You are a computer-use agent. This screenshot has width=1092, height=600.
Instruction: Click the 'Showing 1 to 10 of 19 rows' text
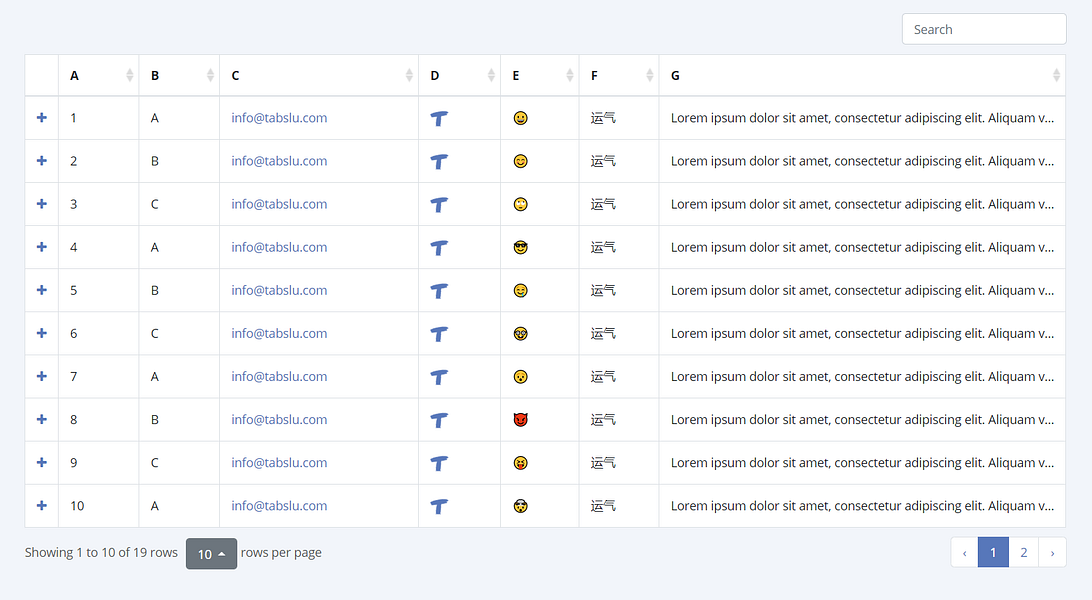coord(101,553)
